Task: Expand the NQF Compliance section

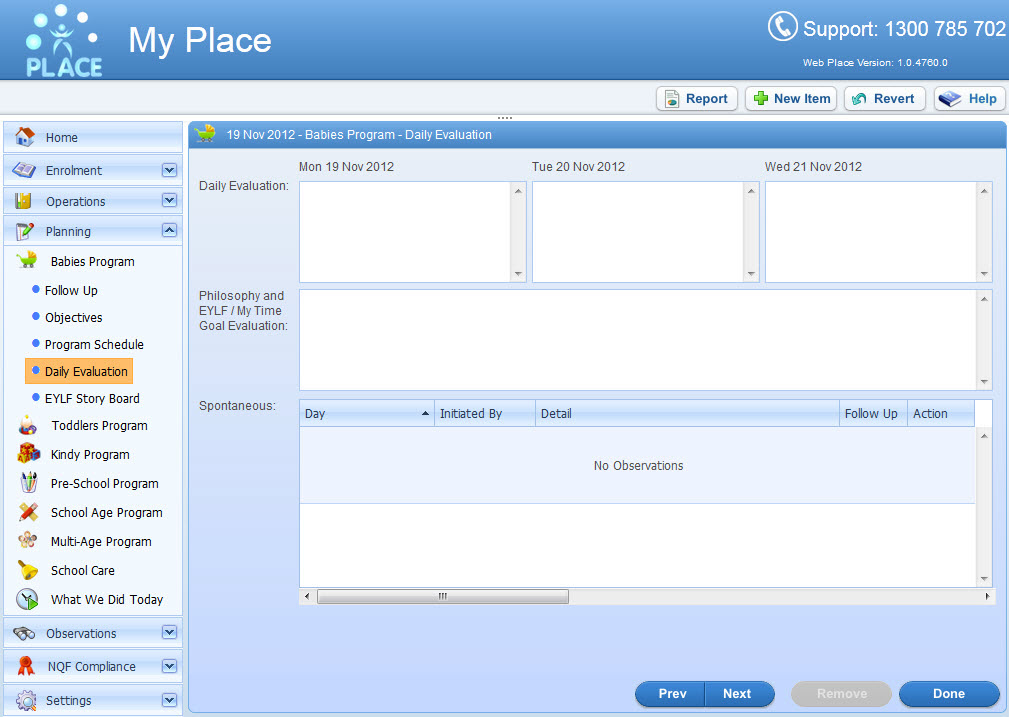Action: tap(169, 666)
